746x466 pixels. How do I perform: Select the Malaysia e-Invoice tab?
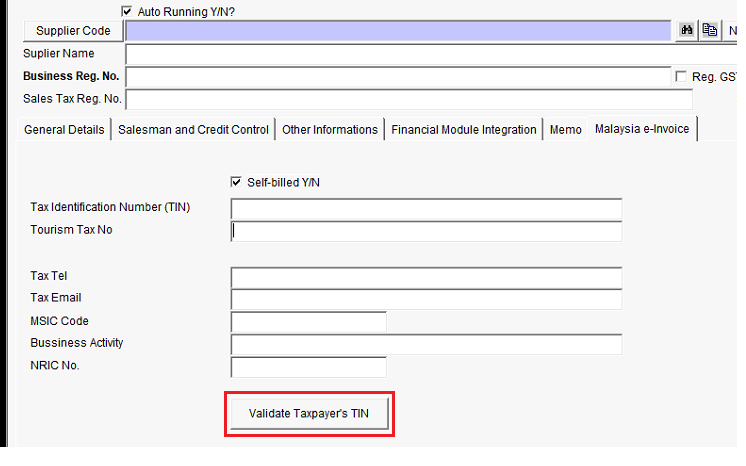641,129
